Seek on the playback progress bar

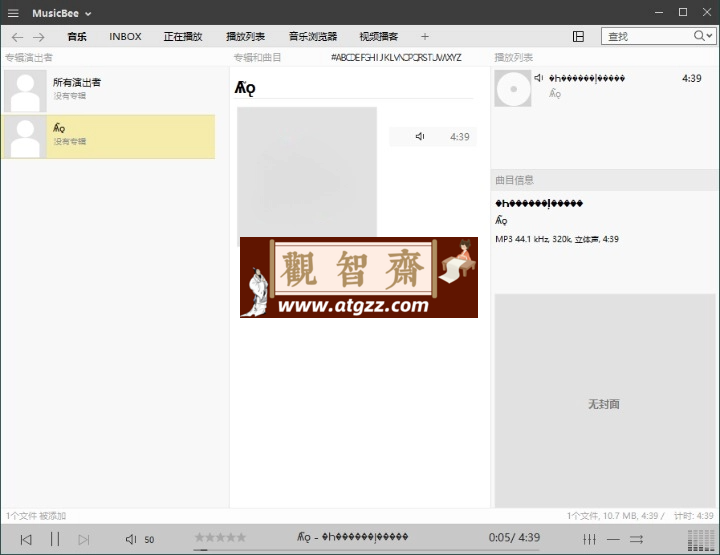pos(366,549)
